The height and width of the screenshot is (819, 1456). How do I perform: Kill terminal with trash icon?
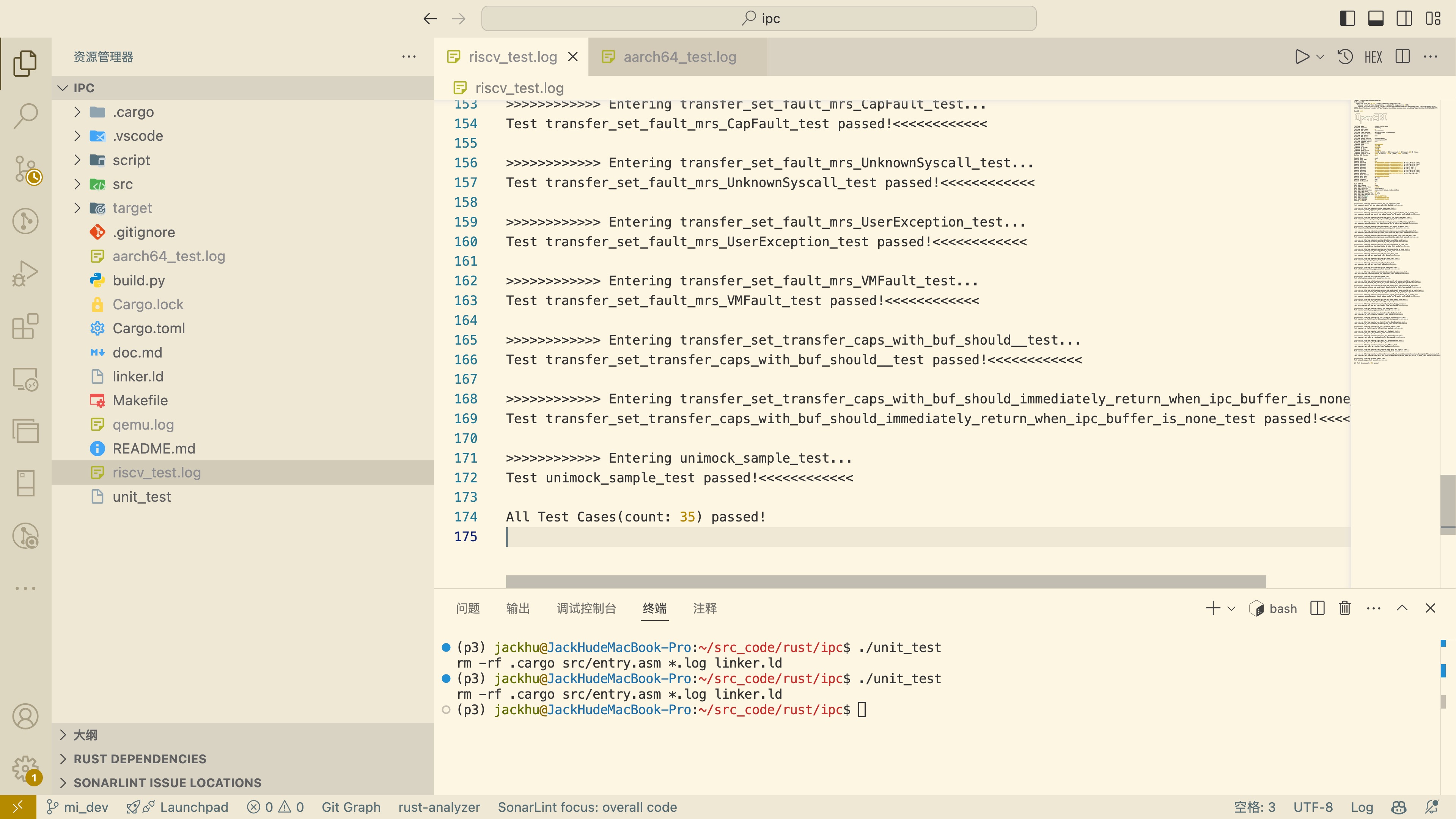point(1344,608)
